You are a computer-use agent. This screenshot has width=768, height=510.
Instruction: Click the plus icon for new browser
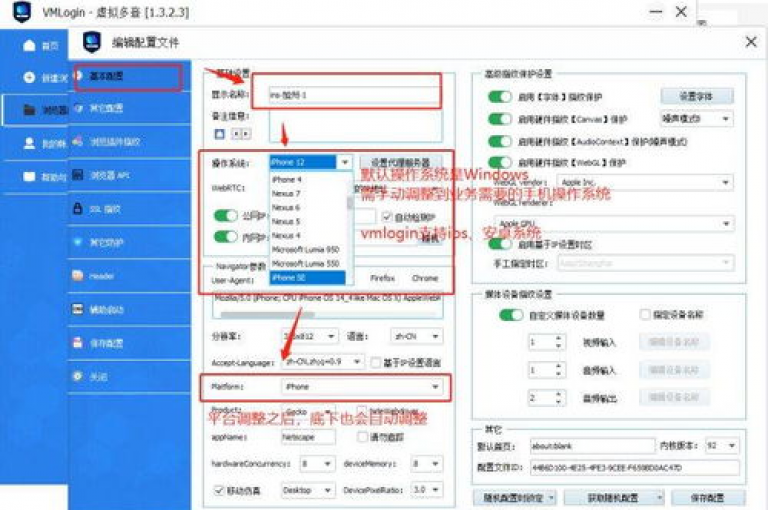pyautogui.click(x=29, y=77)
